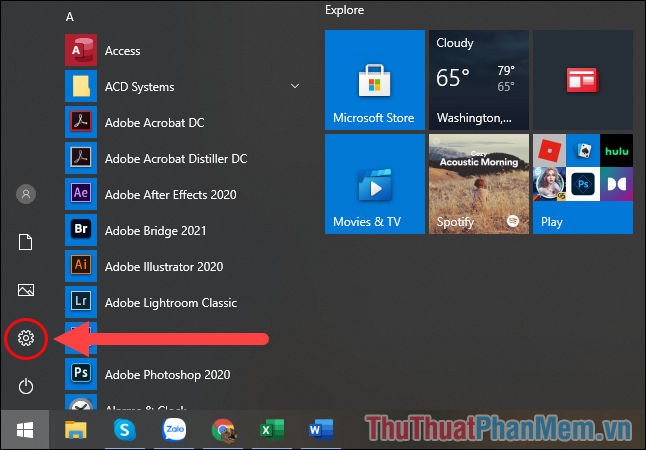The image size is (646, 450).
Task: Open the News tile
Action: pyautogui.click(x=583, y=80)
